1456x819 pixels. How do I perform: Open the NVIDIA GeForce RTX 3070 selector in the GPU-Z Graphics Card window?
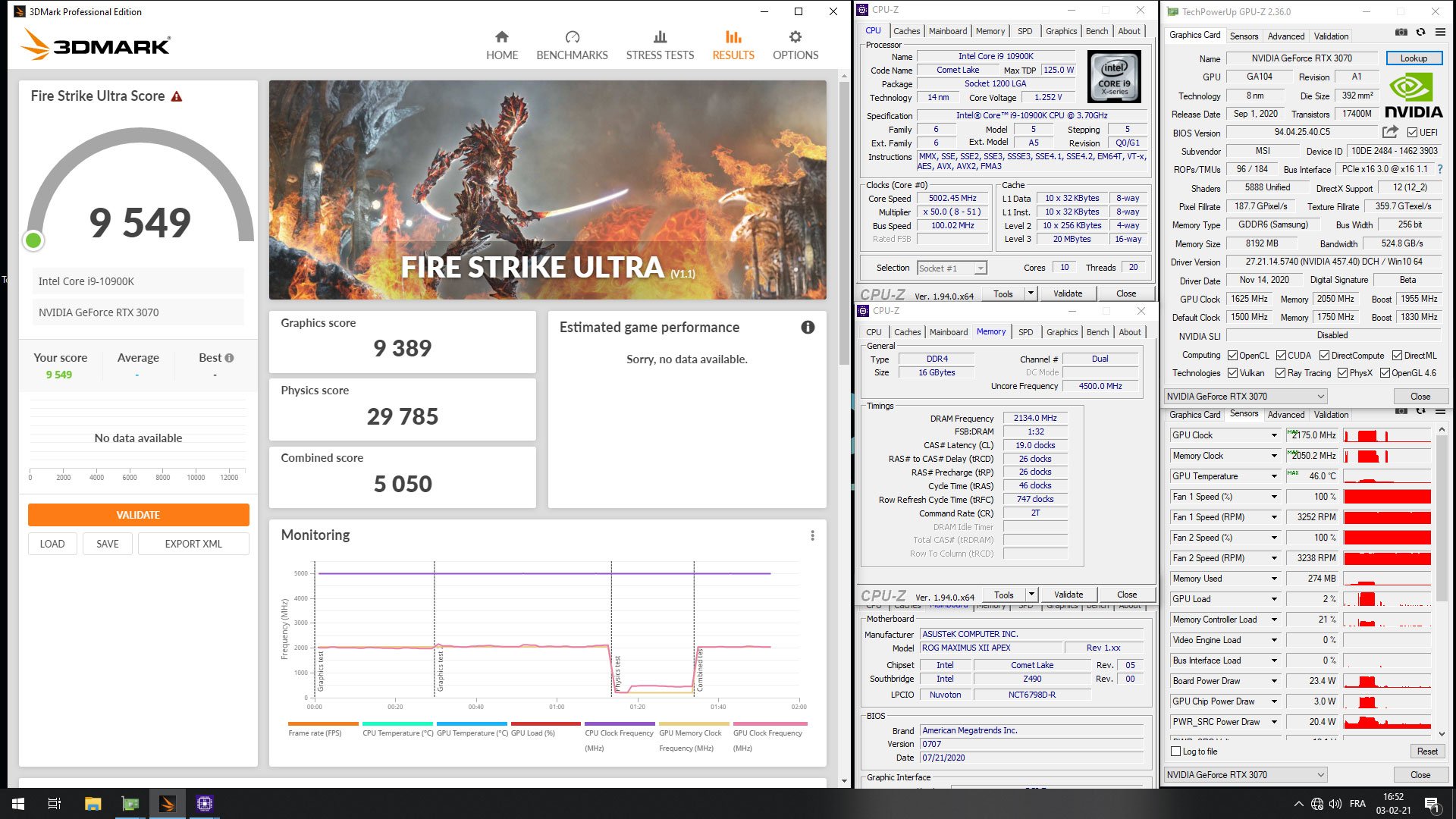click(x=1246, y=397)
